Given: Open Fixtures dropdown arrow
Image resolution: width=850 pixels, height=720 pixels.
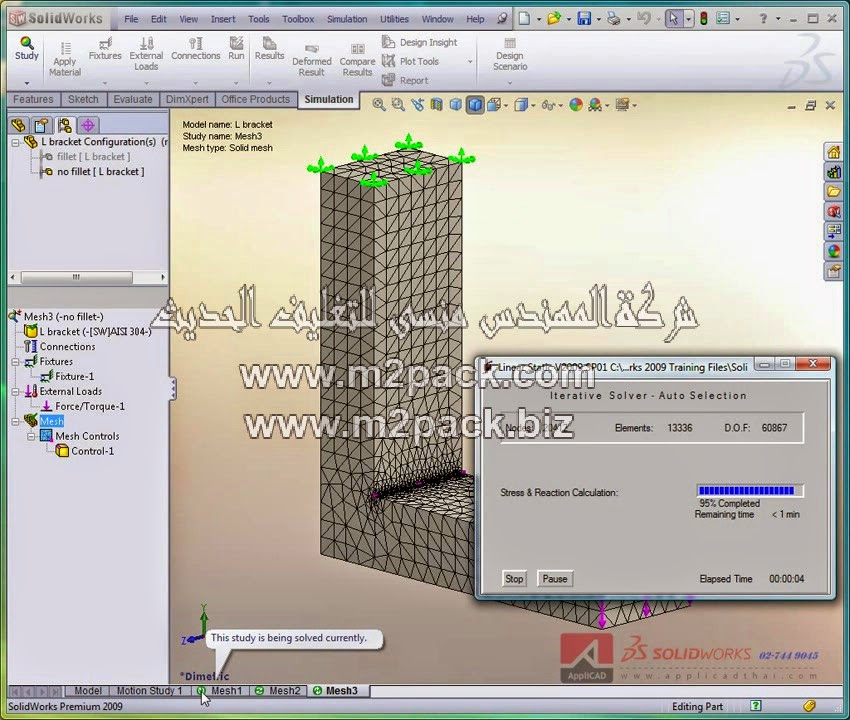Looking at the screenshot, I should [x=105, y=83].
